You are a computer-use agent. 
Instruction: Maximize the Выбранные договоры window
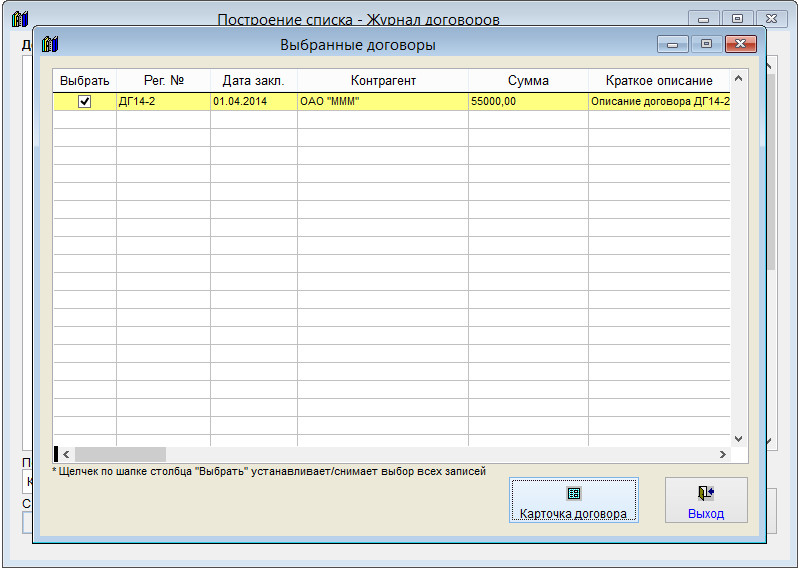pyautogui.click(x=706, y=44)
